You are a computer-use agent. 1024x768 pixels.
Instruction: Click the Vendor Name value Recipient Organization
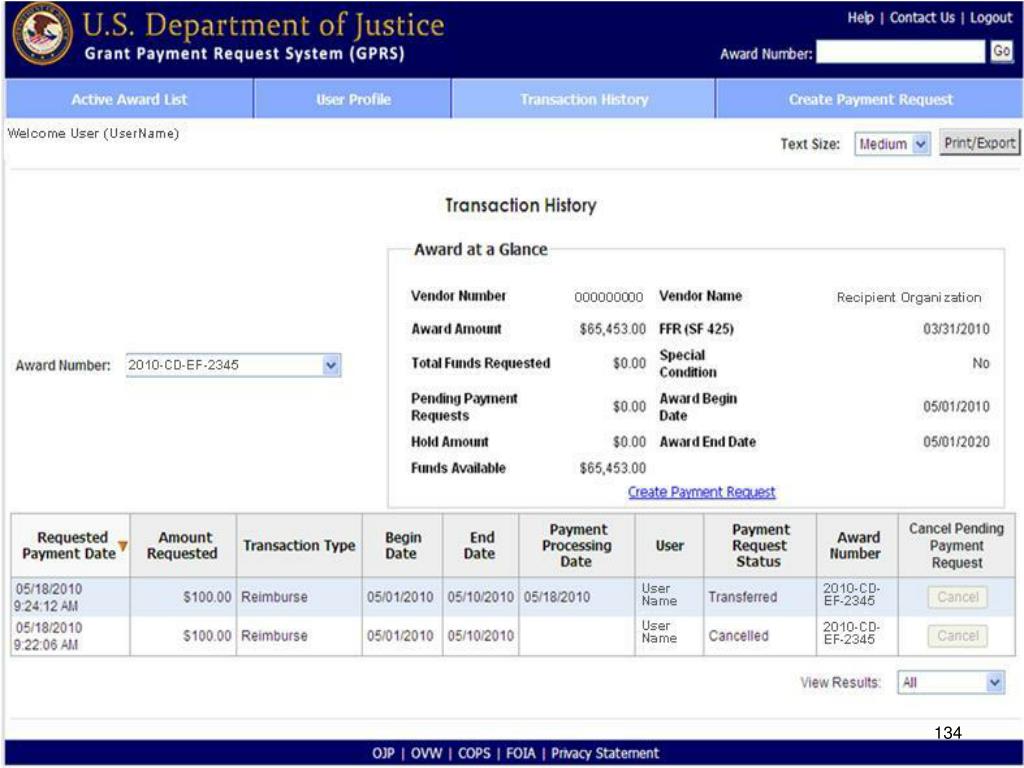coord(909,298)
